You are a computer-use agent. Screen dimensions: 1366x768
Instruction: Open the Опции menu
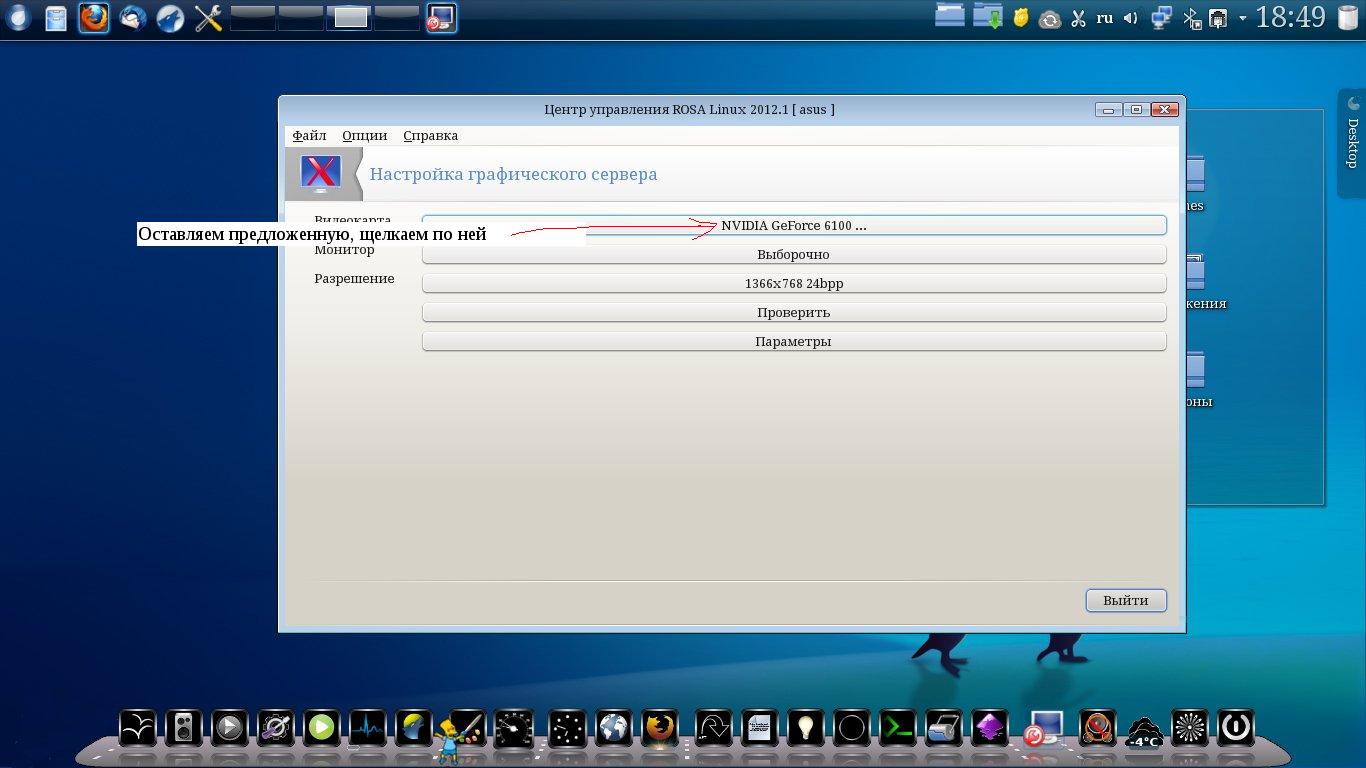pyautogui.click(x=364, y=136)
